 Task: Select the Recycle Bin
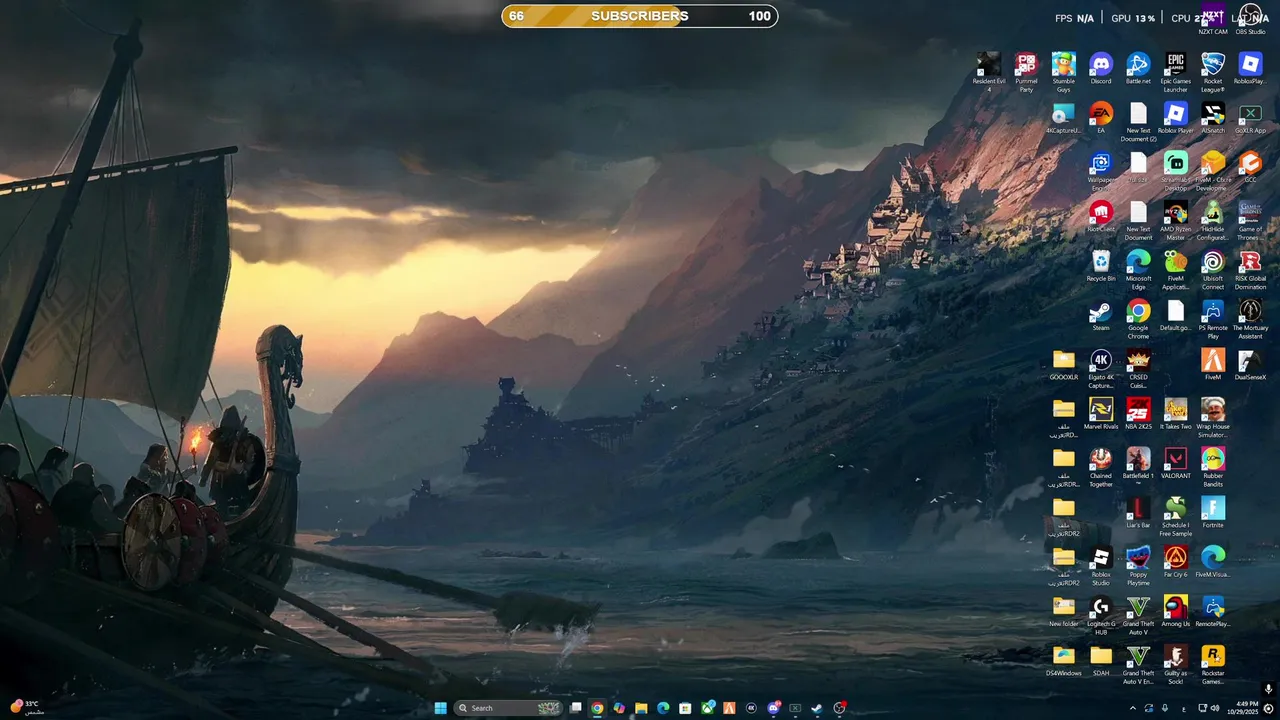tap(1101, 265)
